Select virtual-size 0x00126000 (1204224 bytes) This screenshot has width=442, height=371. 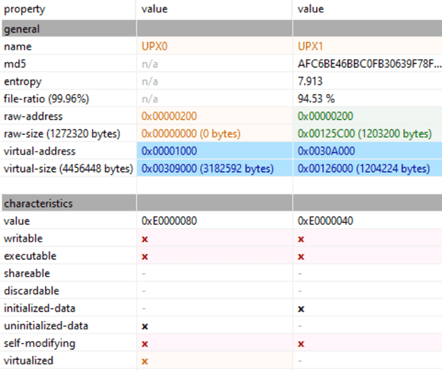tap(364, 169)
